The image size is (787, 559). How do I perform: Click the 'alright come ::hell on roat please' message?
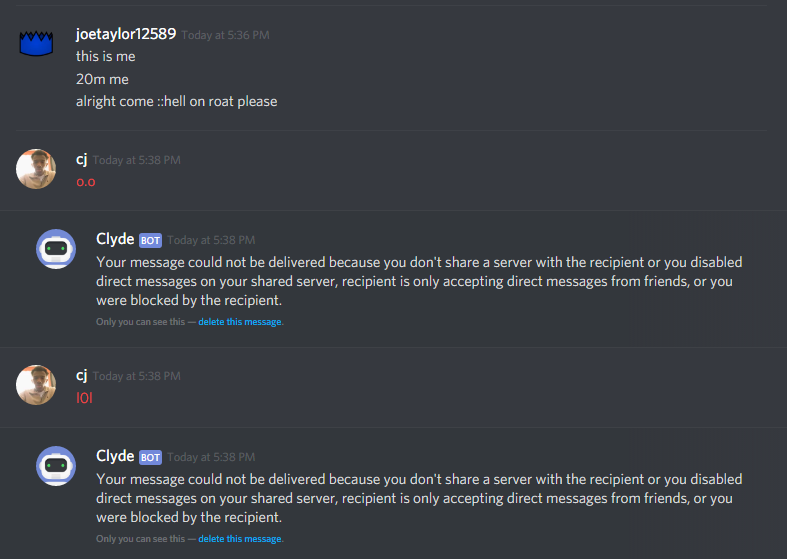tap(177, 102)
